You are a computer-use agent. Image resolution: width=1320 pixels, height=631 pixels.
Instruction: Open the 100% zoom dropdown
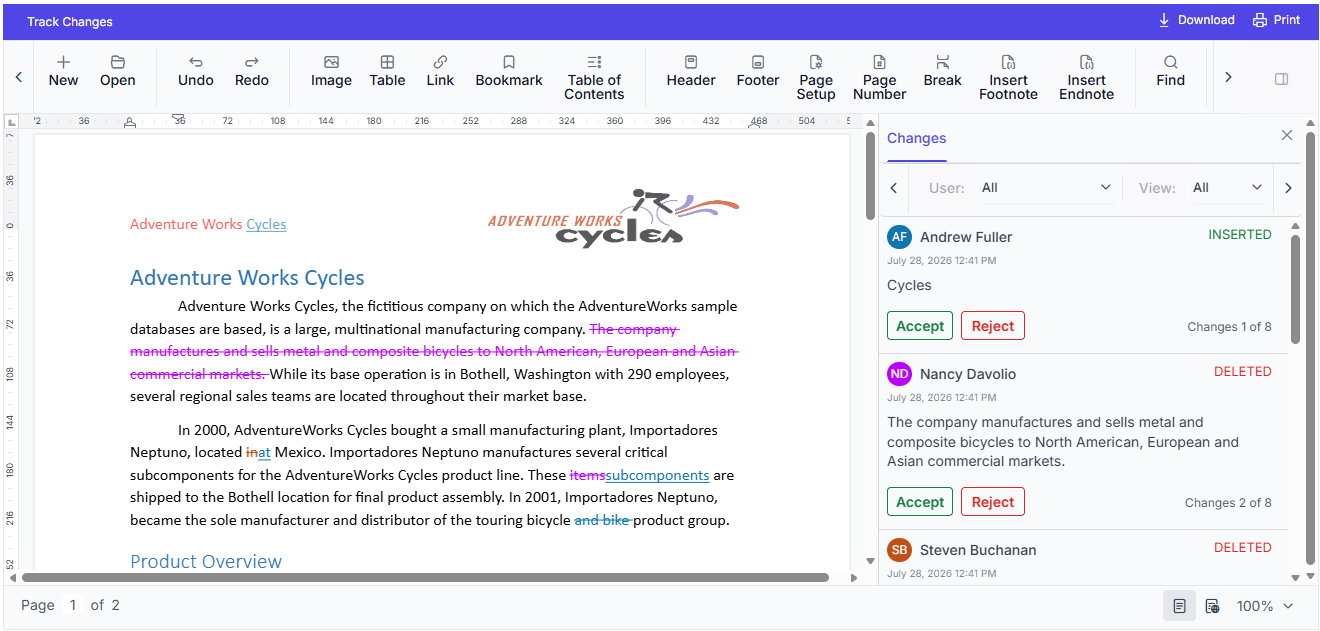[1265, 606]
